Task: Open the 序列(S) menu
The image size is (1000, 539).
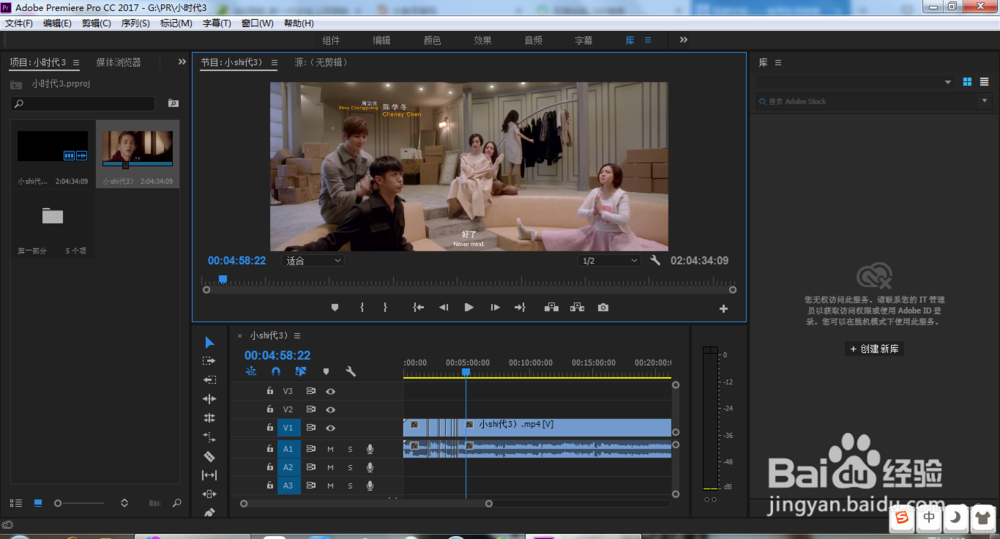Action: pos(135,23)
